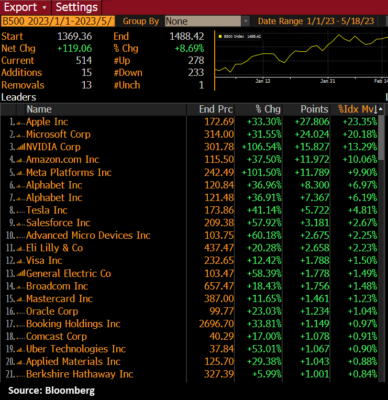Click NVIDIA's +106.54% change value
This screenshot has width=388, height=400.
[x=262, y=147]
